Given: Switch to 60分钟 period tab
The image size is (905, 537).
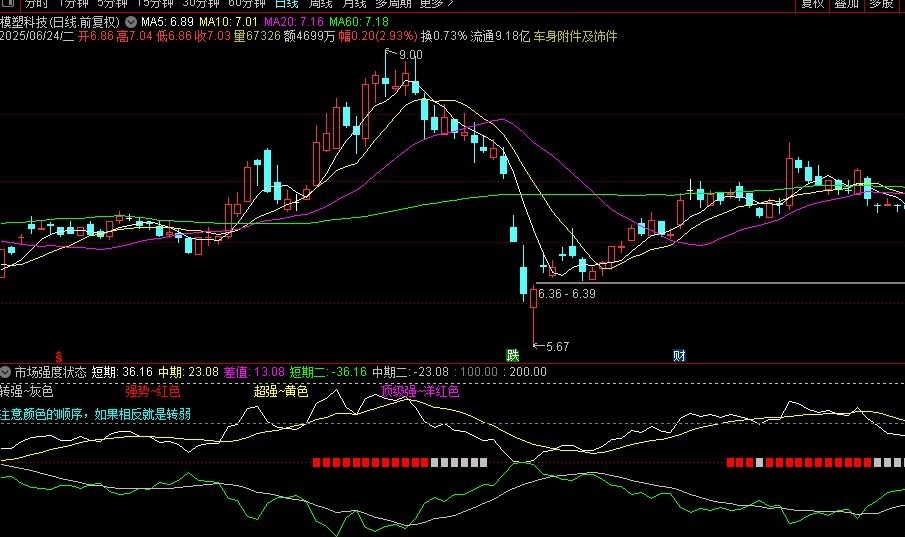Looking at the screenshot, I should tap(247, 3).
